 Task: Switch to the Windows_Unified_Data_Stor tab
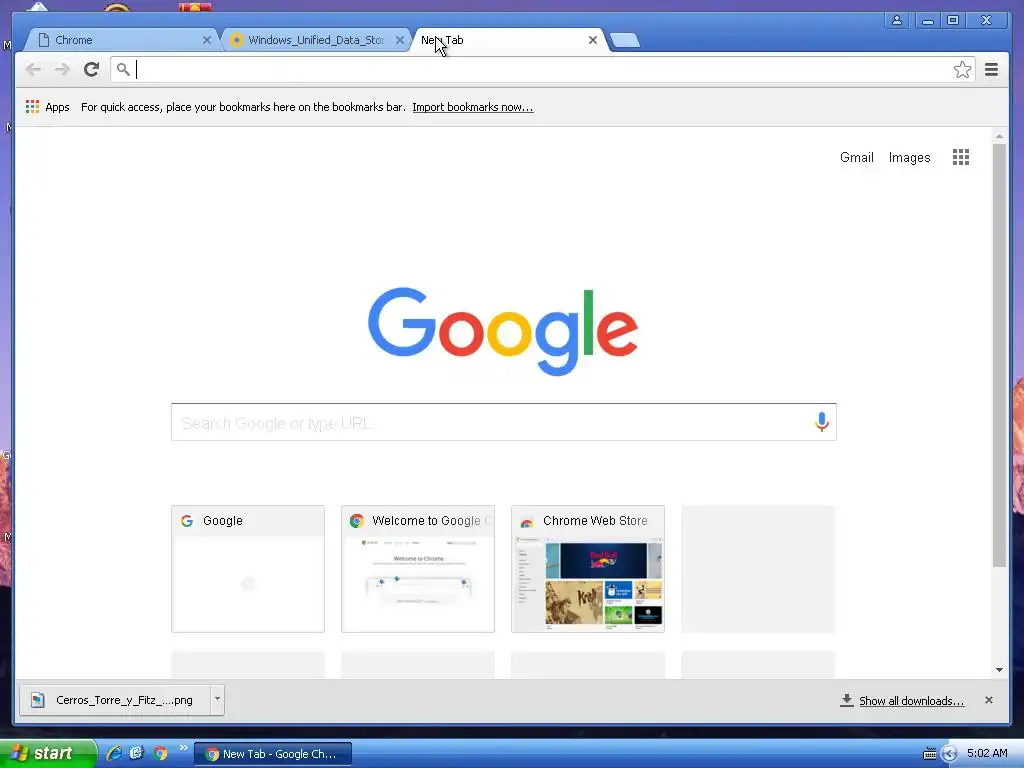tap(317, 40)
